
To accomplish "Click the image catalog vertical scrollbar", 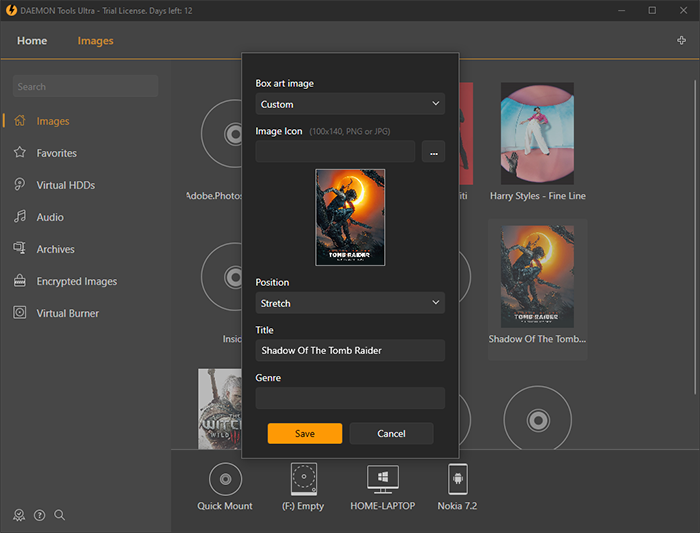I will point(695,237).
